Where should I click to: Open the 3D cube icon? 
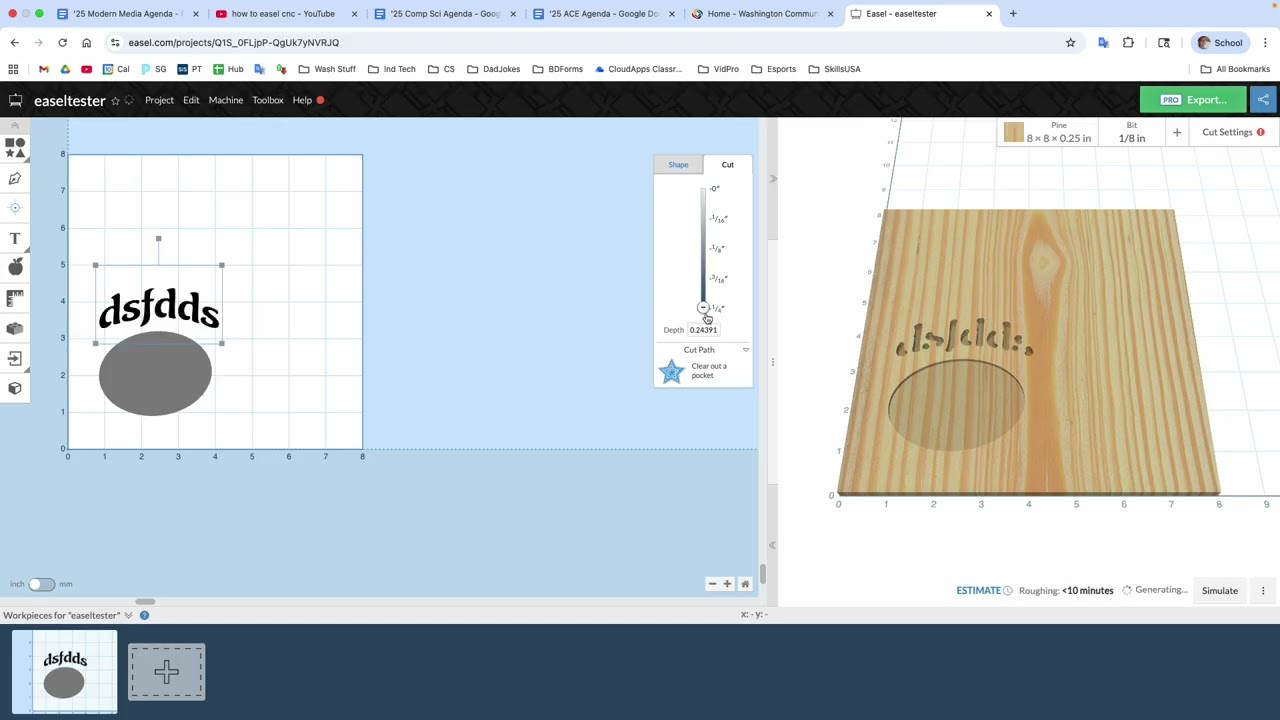click(x=15, y=388)
